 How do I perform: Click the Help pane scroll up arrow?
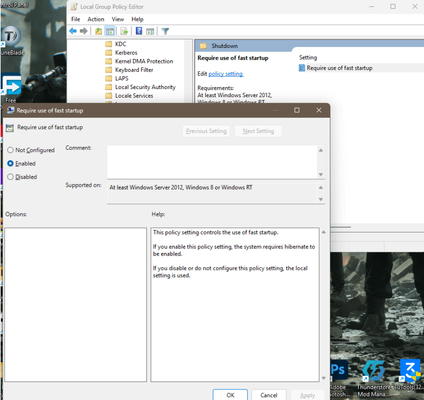[324, 232]
